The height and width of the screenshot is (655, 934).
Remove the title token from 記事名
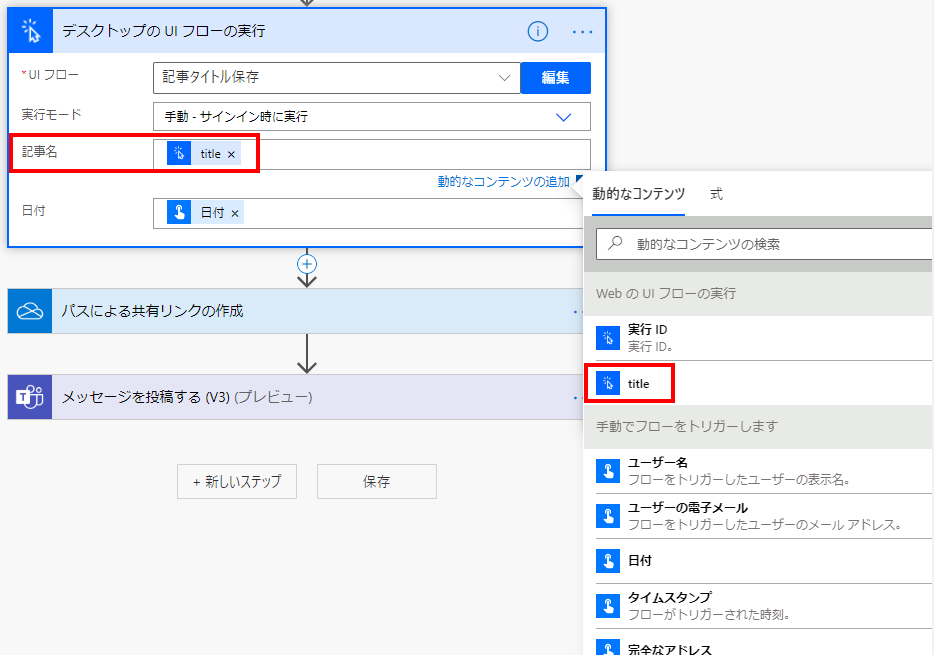231,154
